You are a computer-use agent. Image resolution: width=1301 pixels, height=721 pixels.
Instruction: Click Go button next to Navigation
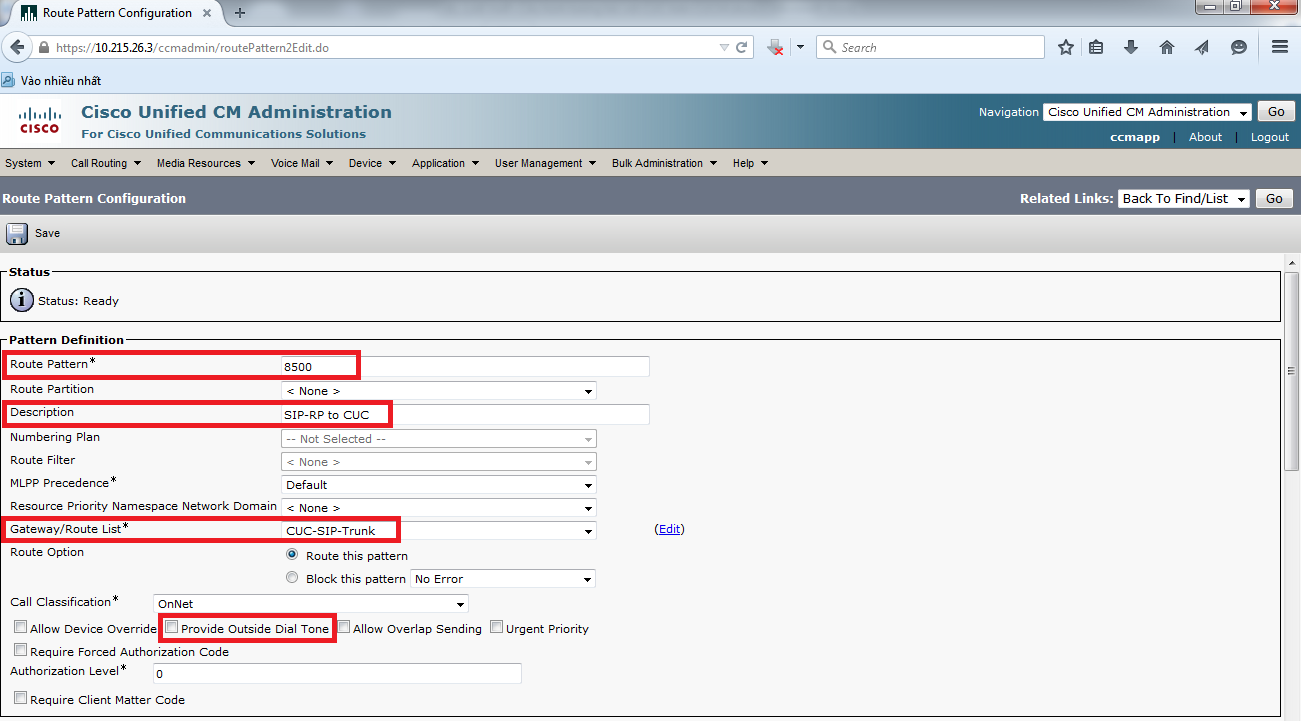(1275, 112)
